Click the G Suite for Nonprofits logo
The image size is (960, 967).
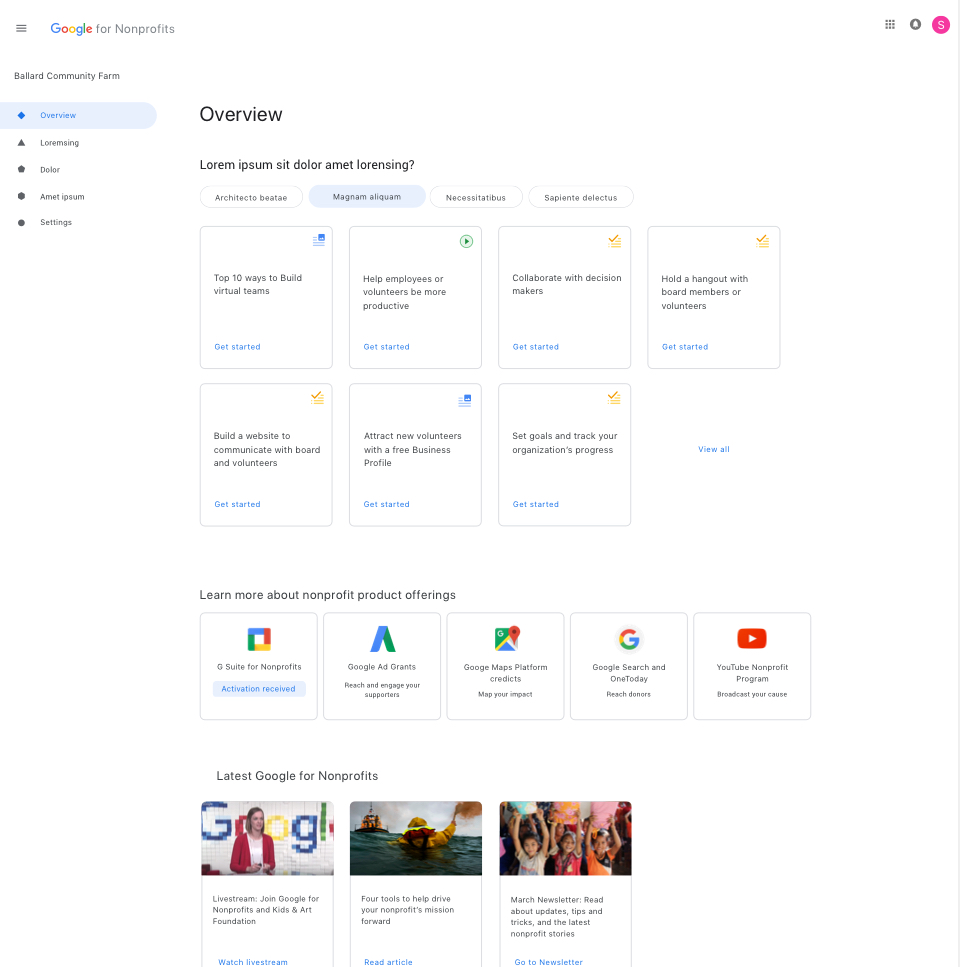point(259,639)
